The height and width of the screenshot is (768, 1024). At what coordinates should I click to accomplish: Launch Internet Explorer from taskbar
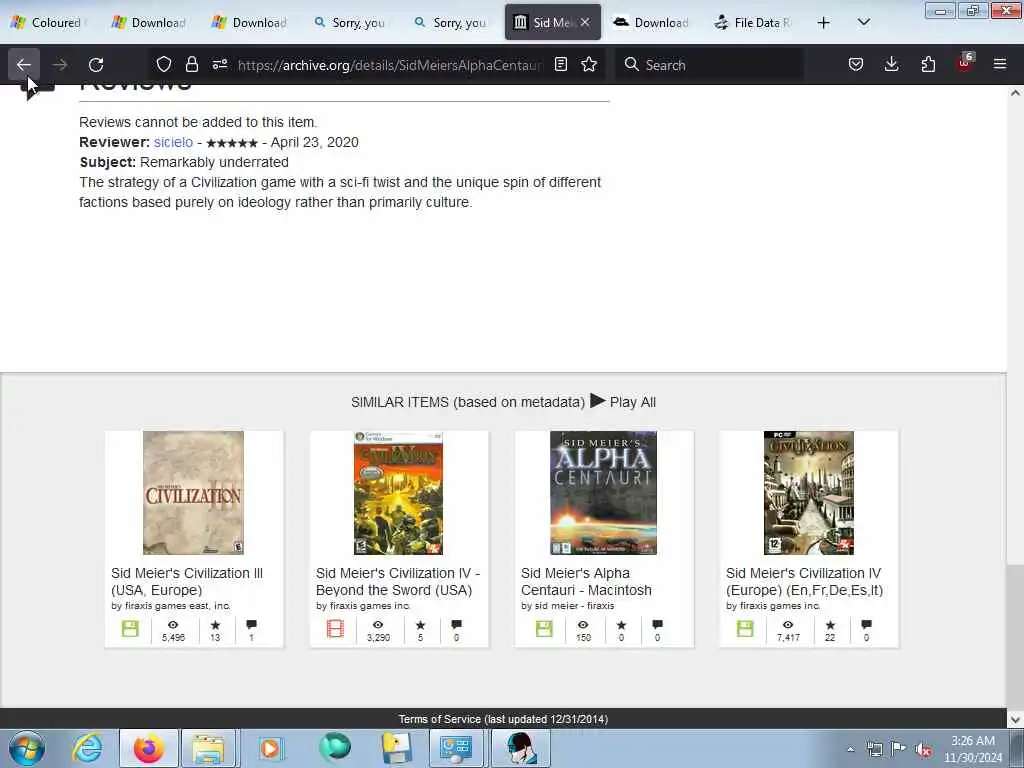click(x=88, y=748)
